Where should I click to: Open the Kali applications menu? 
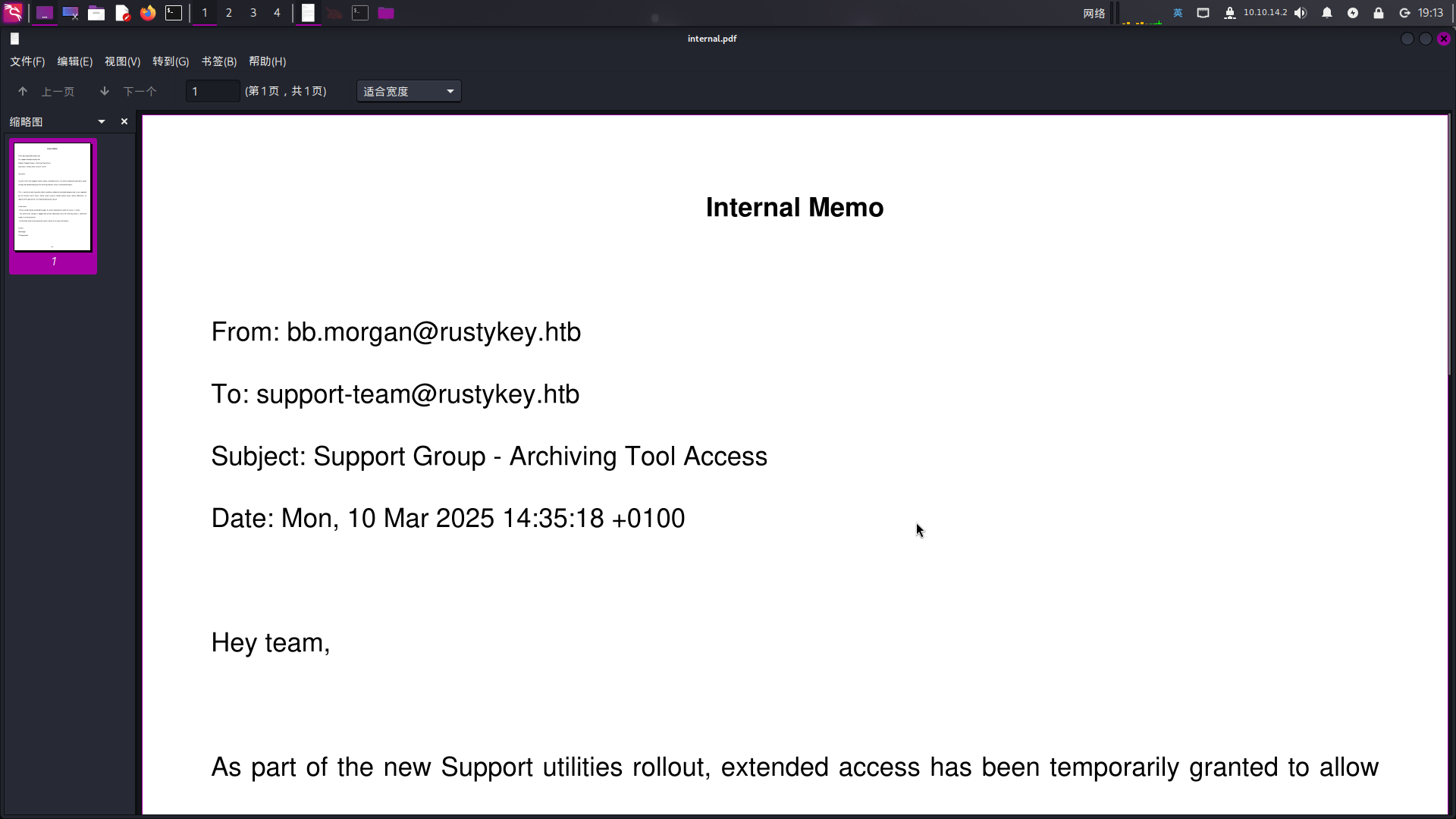(13, 13)
